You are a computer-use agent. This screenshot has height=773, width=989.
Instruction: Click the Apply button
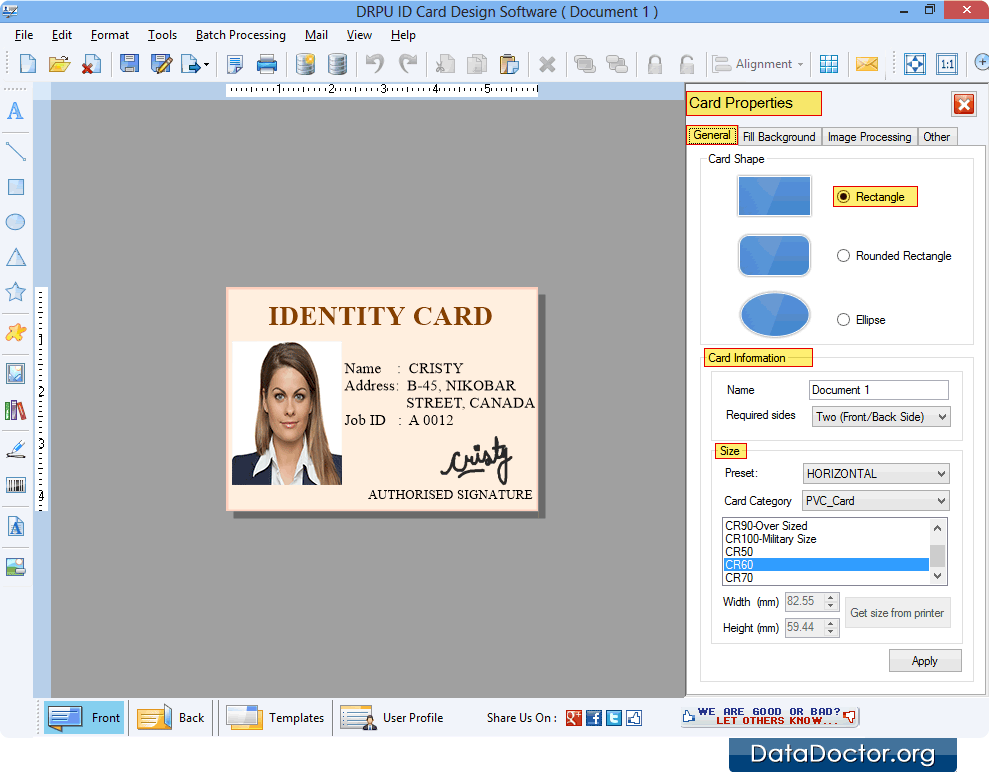coord(925,661)
